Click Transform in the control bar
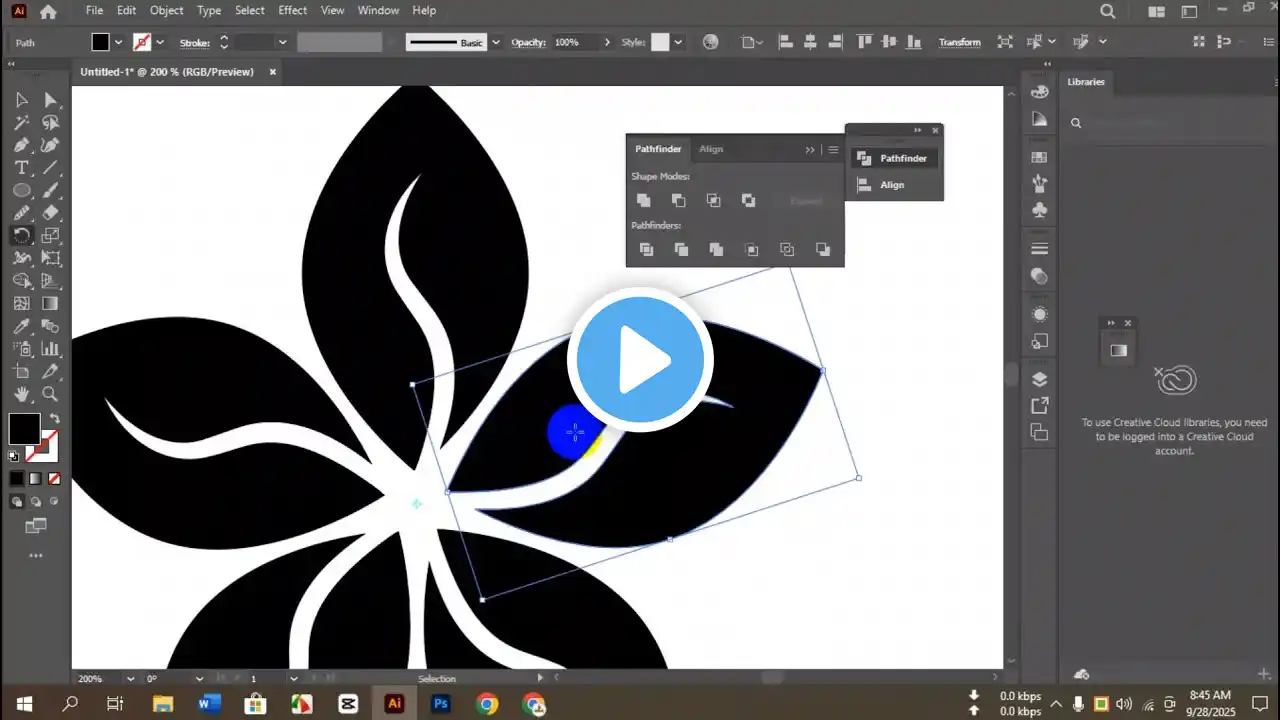1280x720 pixels. pyautogui.click(x=959, y=42)
